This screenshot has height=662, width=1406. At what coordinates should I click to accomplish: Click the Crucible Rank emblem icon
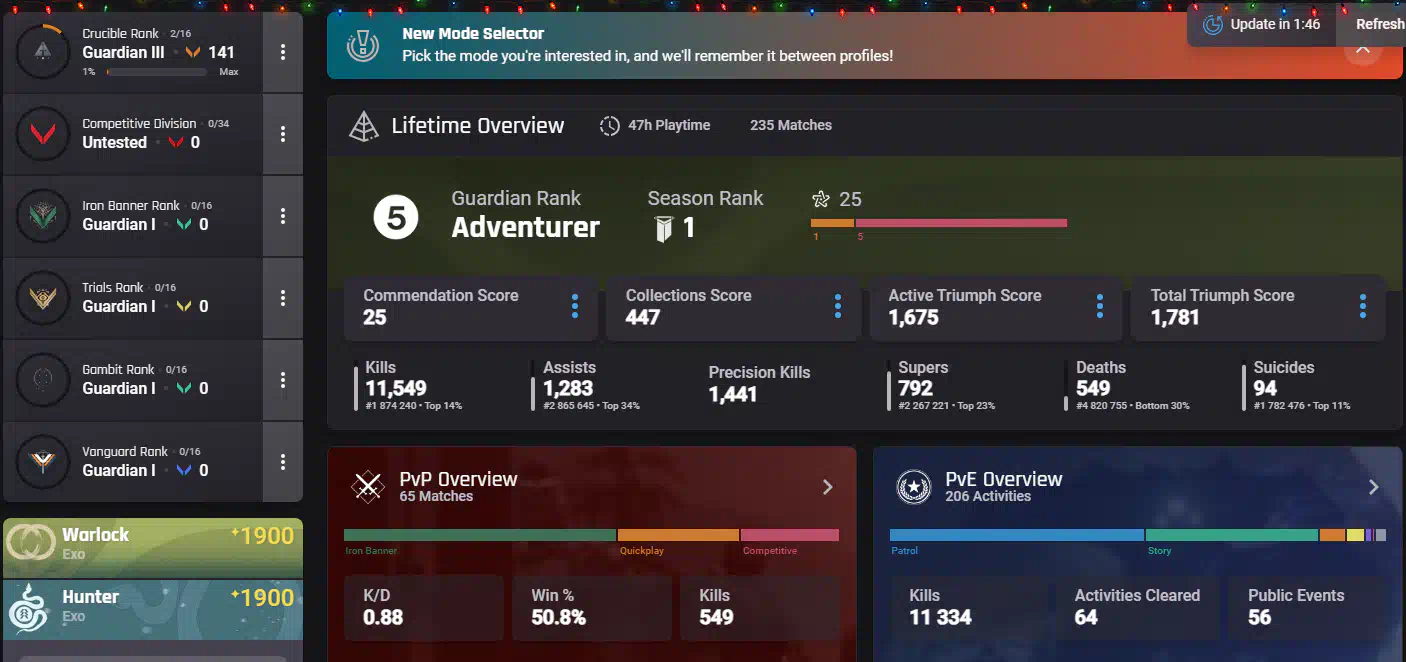pyautogui.click(x=42, y=52)
